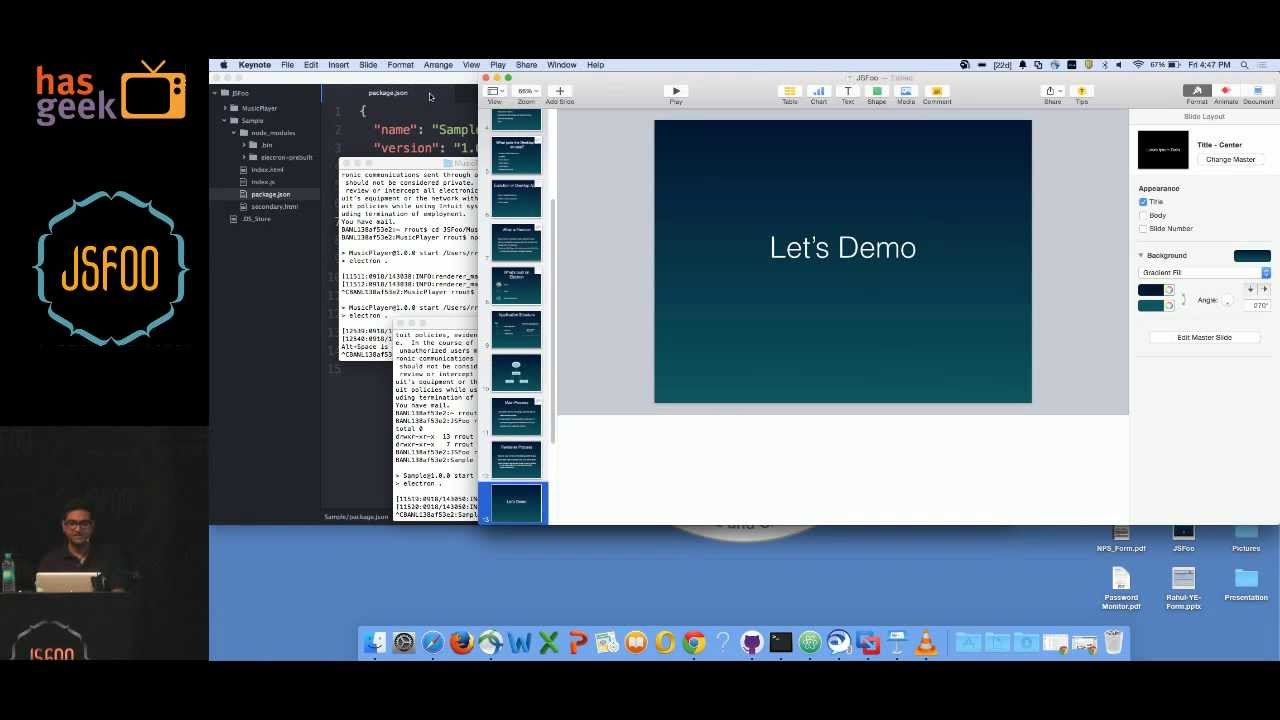Image resolution: width=1280 pixels, height=720 pixels.
Task: Open the Share dropdown in toolbar
Action: (1051, 91)
